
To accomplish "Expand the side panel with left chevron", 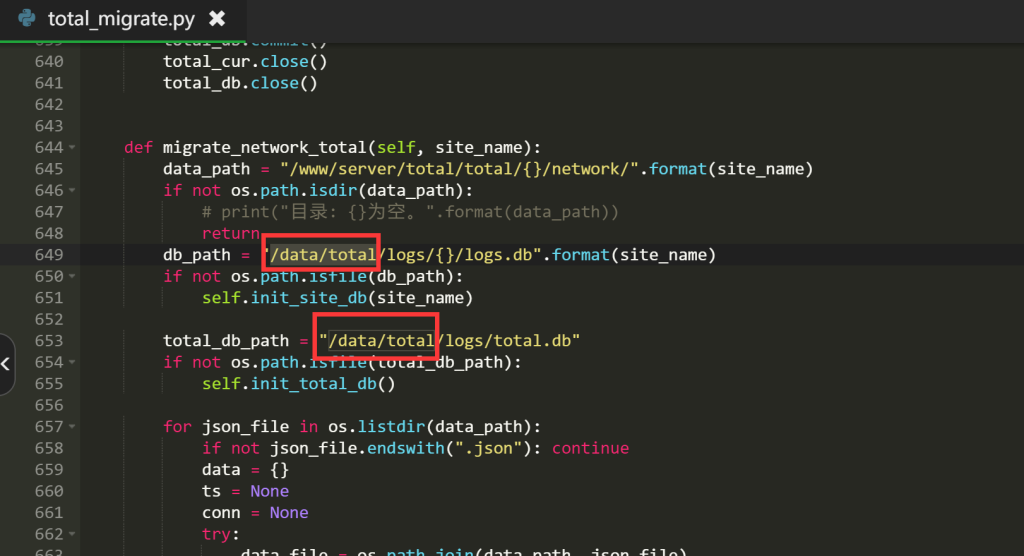I will tap(6, 364).
